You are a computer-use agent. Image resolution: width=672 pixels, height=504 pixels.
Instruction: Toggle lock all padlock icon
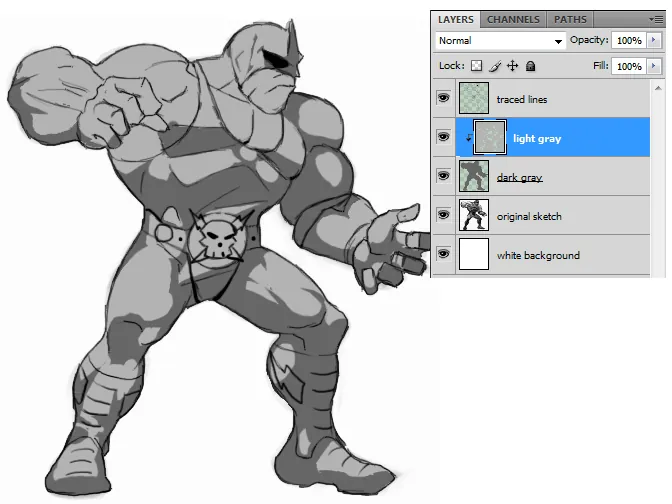pyautogui.click(x=531, y=66)
